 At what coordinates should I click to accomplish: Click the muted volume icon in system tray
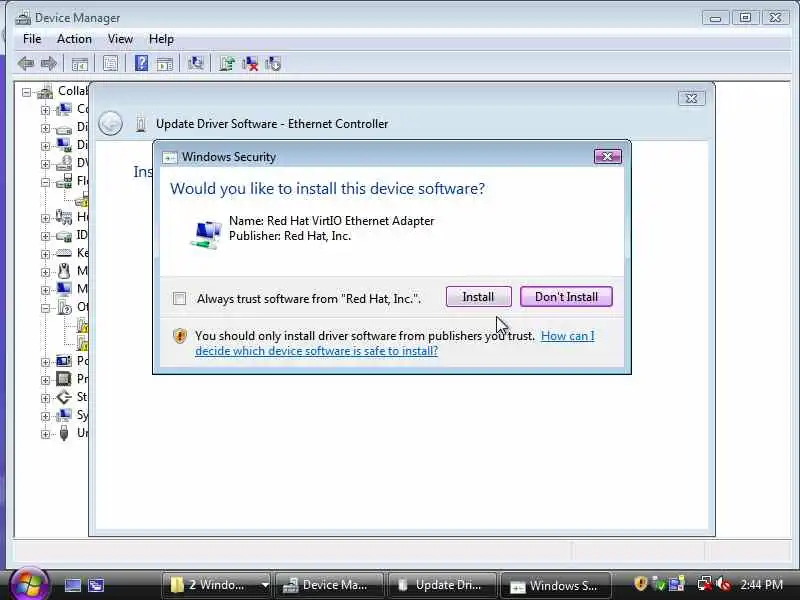point(723,584)
